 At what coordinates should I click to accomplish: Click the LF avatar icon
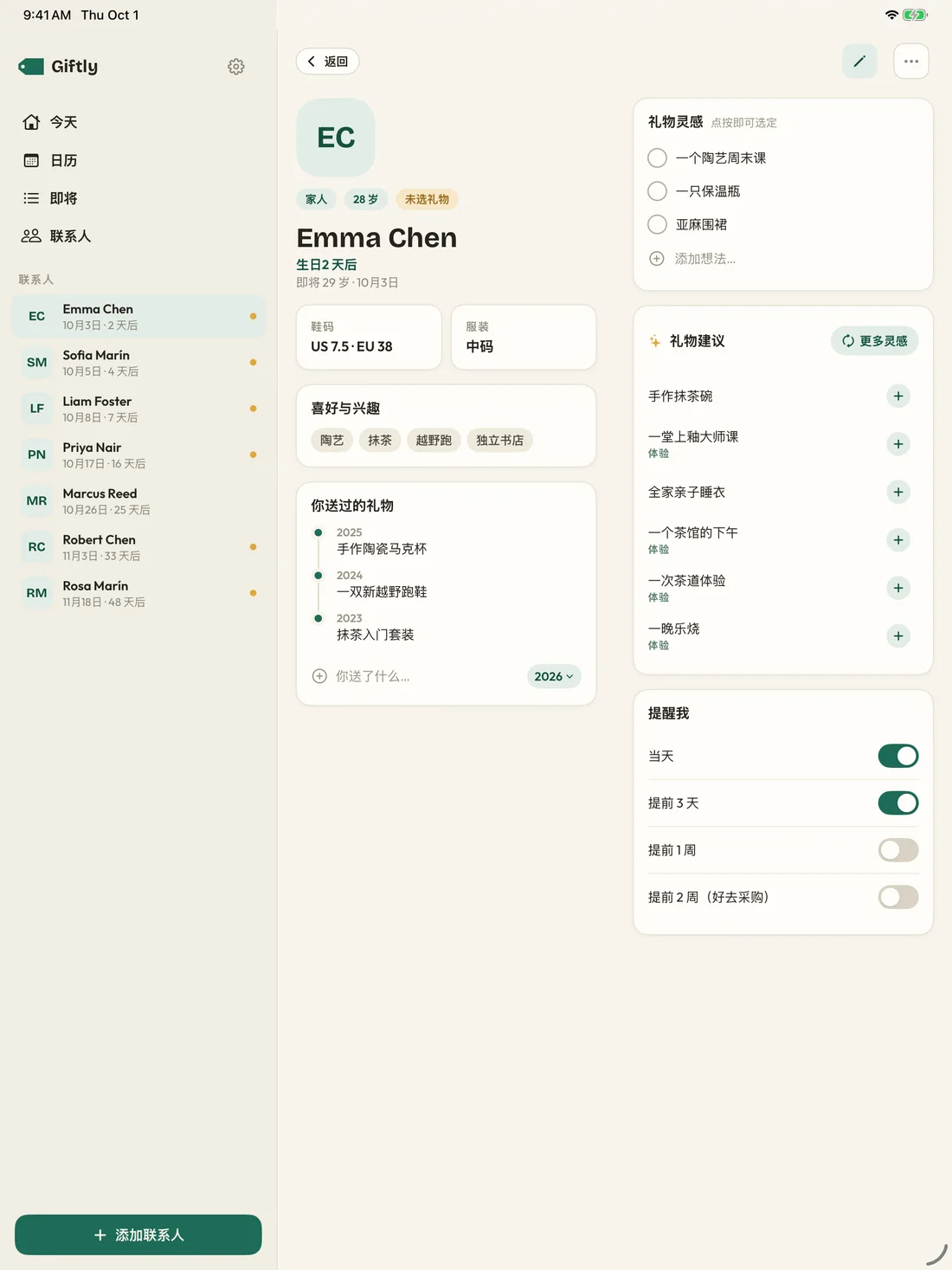point(36,409)
